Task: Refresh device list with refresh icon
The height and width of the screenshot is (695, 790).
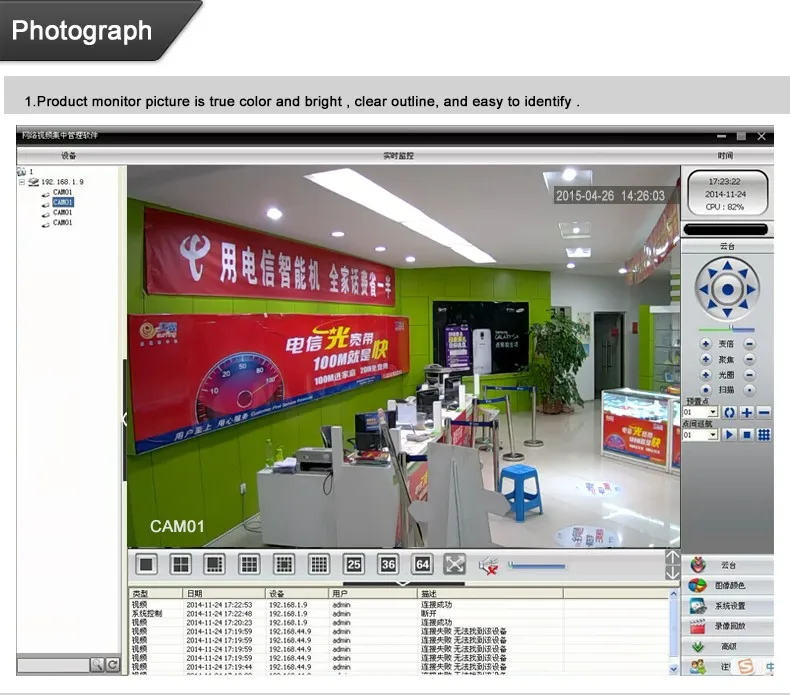Action: click(x=113, y=665)
